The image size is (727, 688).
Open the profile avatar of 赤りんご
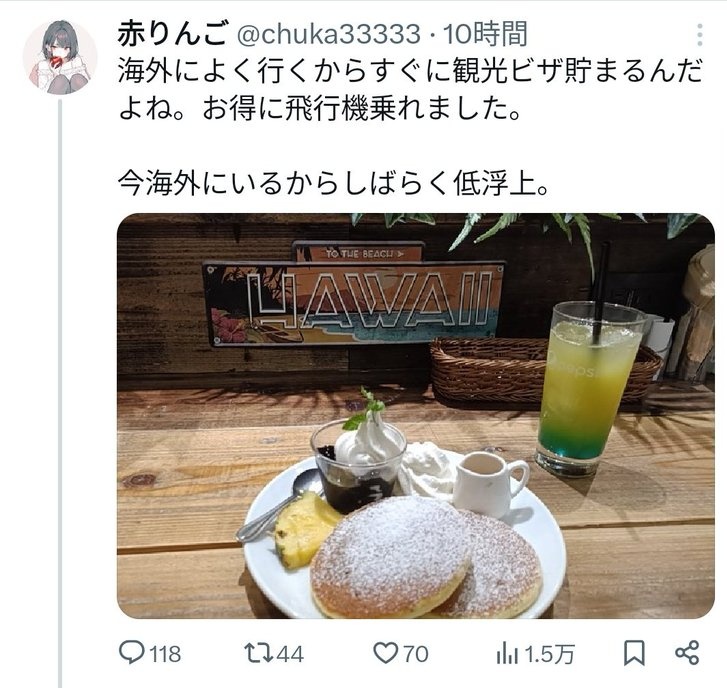coord(60,57)
